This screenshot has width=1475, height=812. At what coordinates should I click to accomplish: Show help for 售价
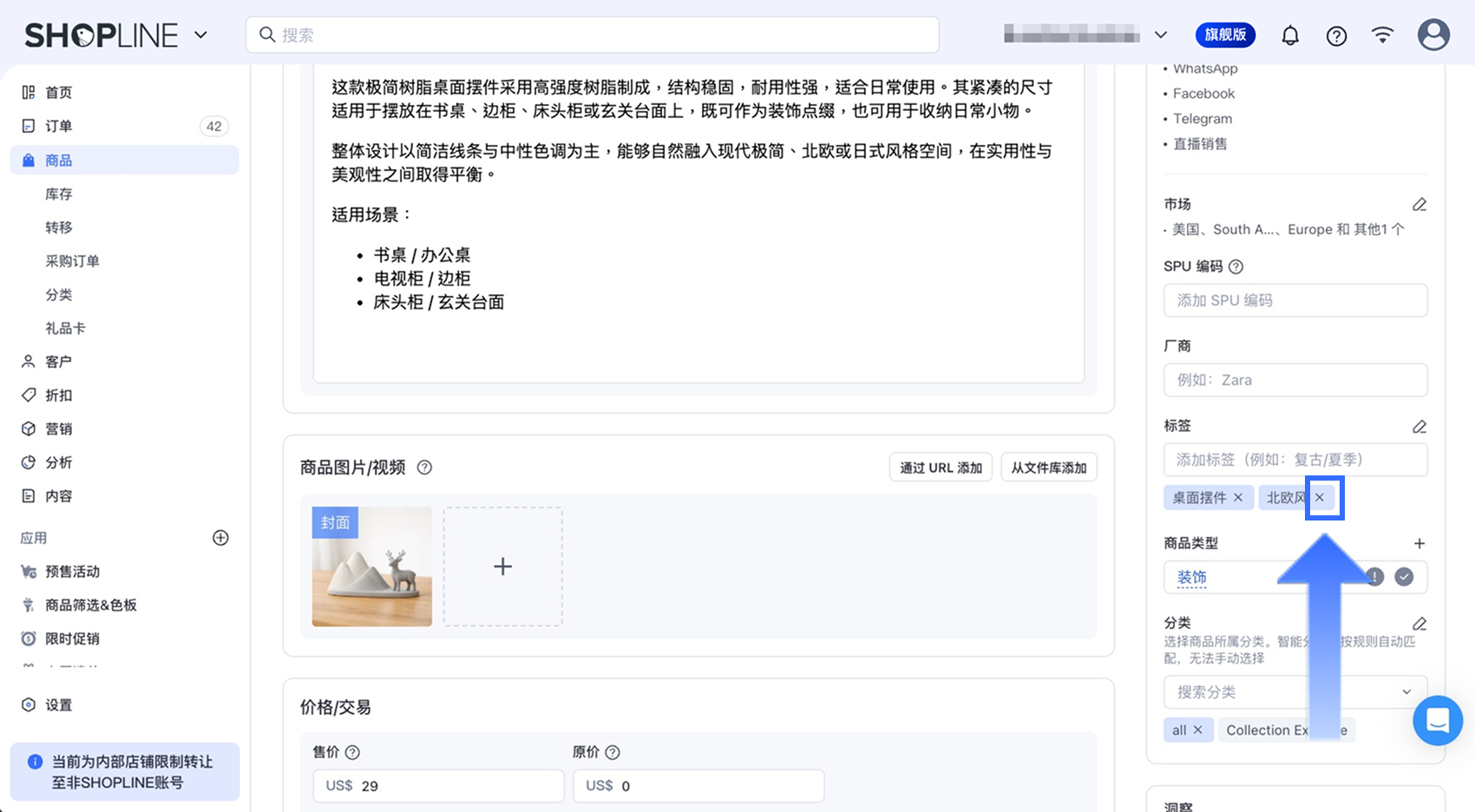pyautogui.click(x=352, y=753)
